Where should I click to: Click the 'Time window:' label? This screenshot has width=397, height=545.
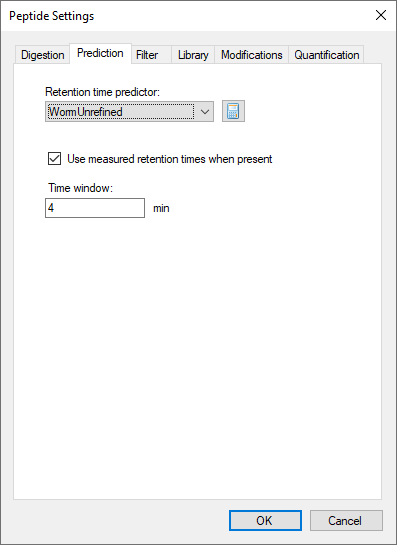pyautogui.click(x=81, y=188)
